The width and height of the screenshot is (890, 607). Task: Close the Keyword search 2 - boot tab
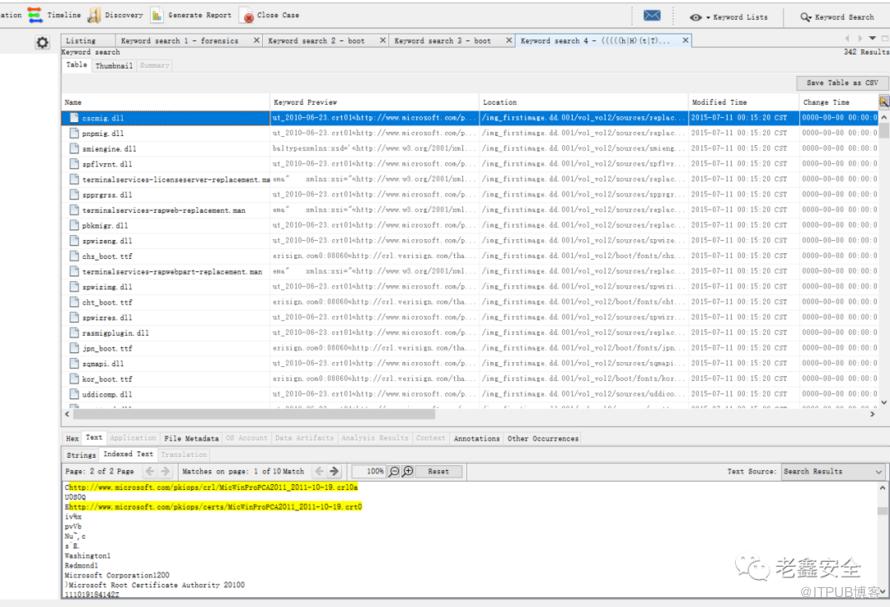(383, 41)
